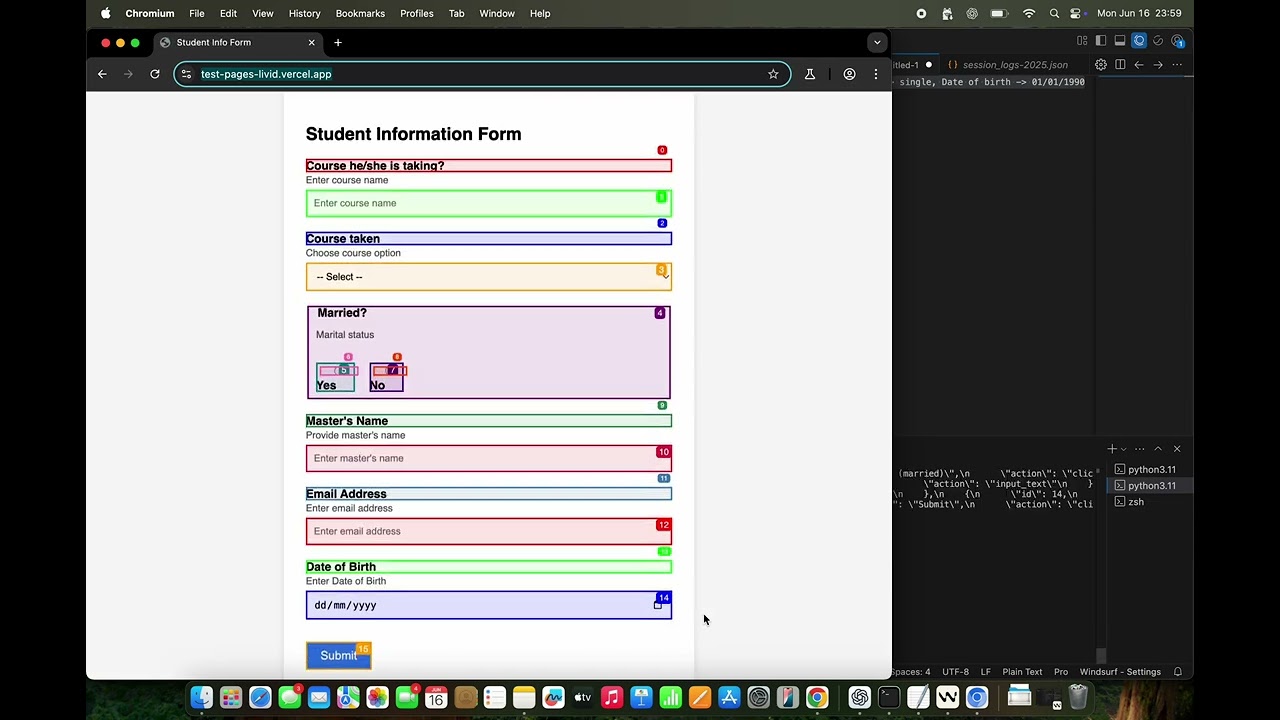
Task: Expand terminal launch profile dropdown arrow
Action: pos(1123,449)
